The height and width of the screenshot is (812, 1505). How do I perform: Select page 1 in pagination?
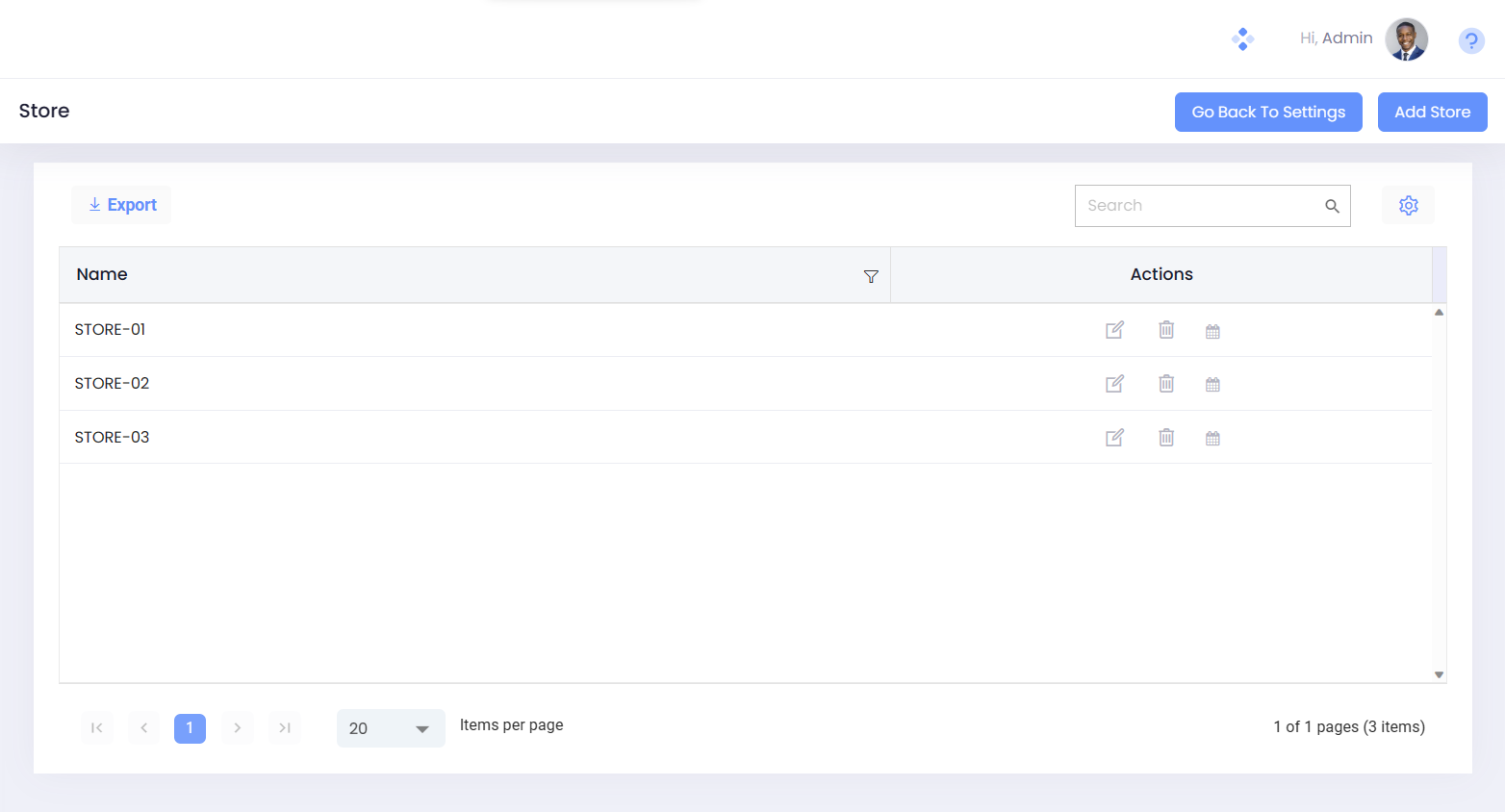pos(190,727)
